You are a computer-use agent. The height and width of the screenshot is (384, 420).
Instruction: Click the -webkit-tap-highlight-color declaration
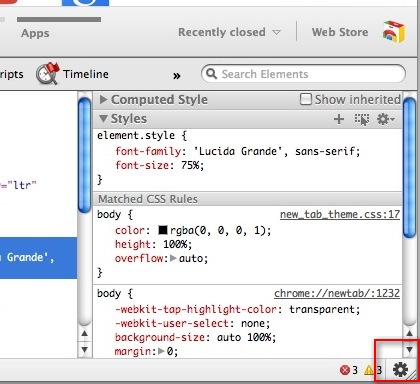pos(237,309)
